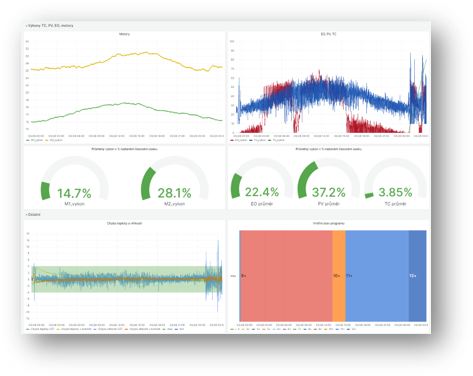Open the EO, PV, TC panel title menu
This screenshot has height=376, width=473.
[328, 34]
